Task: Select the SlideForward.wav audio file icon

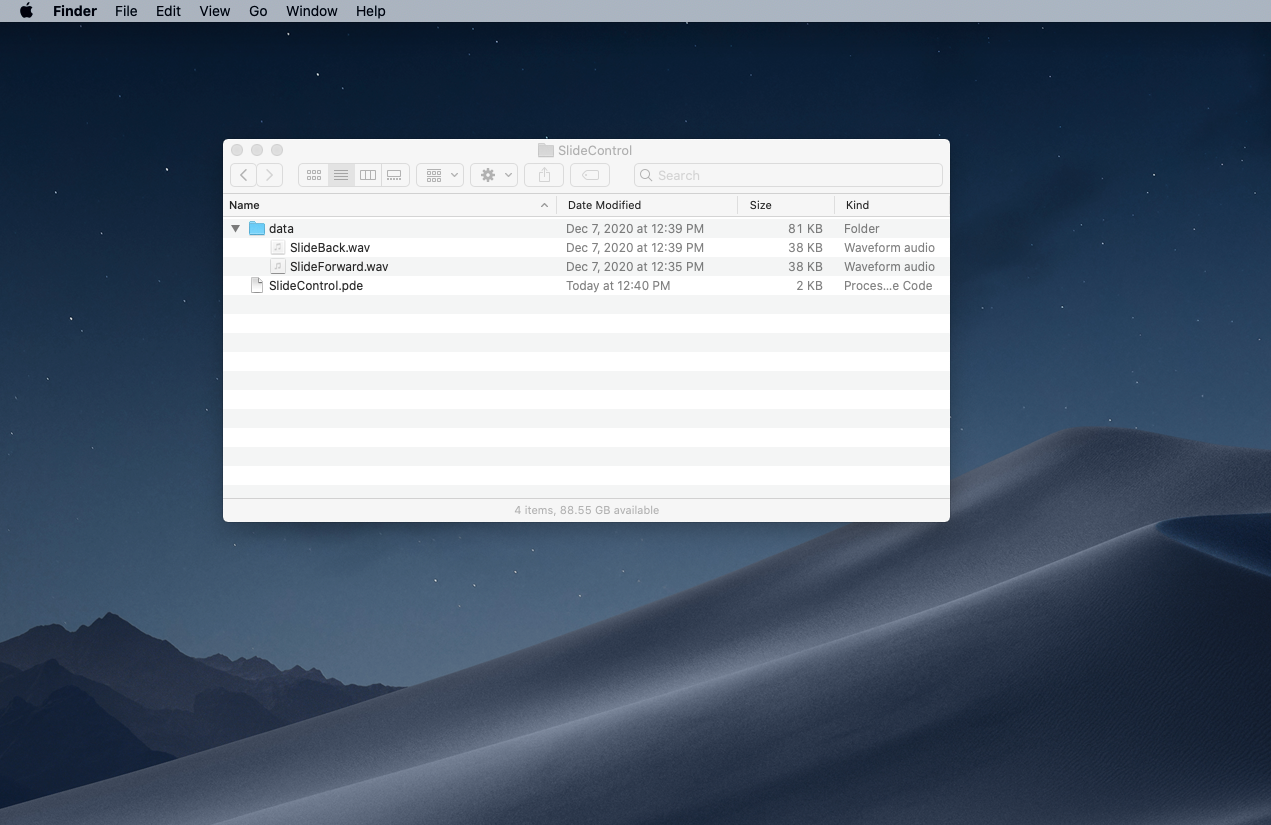Action: 278,266
